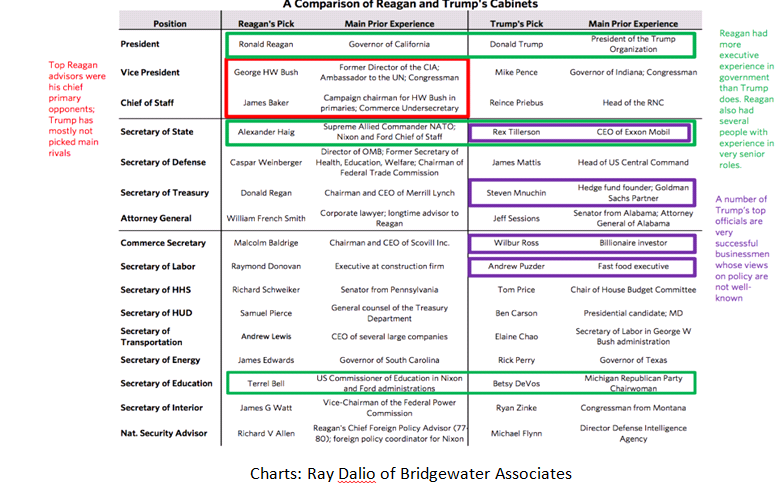Click the 'Commerce Secretary' row label

163,243
